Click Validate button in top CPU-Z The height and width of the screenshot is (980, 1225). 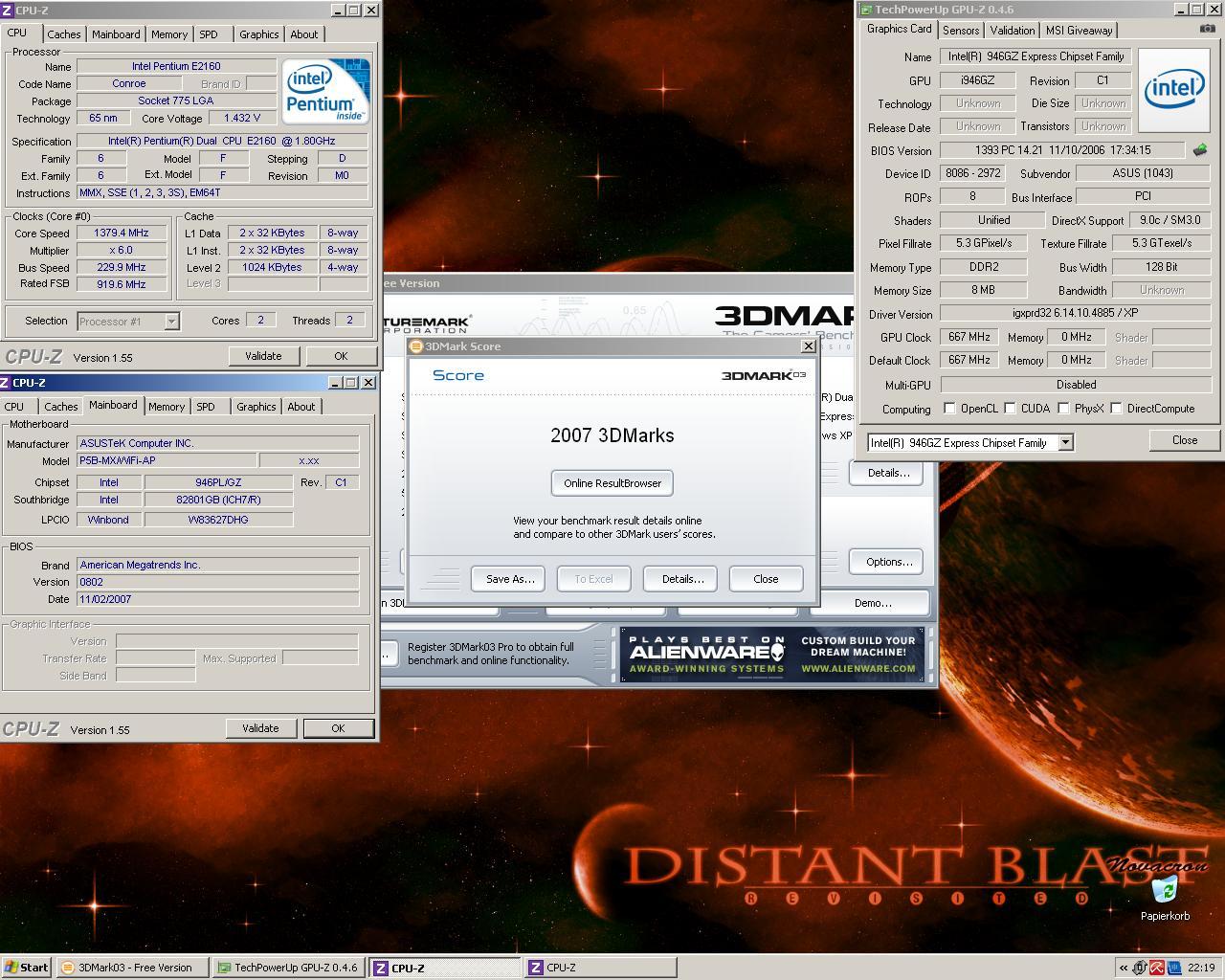(263, 356)
